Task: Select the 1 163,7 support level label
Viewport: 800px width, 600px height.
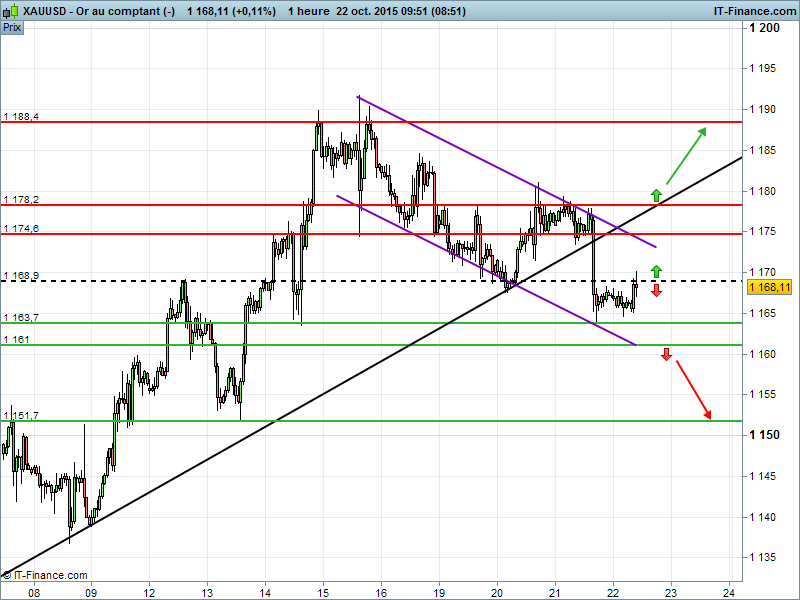Action: click(x=21, y=317)
